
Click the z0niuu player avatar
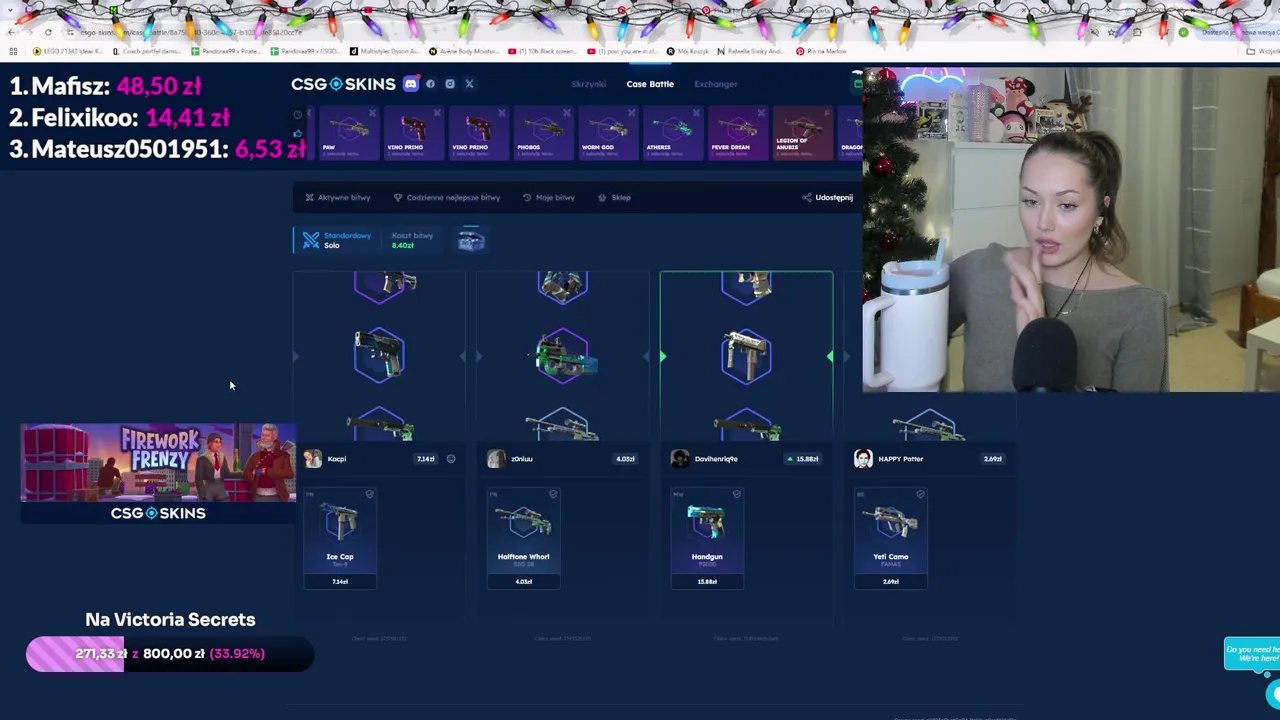pos(496,458)
